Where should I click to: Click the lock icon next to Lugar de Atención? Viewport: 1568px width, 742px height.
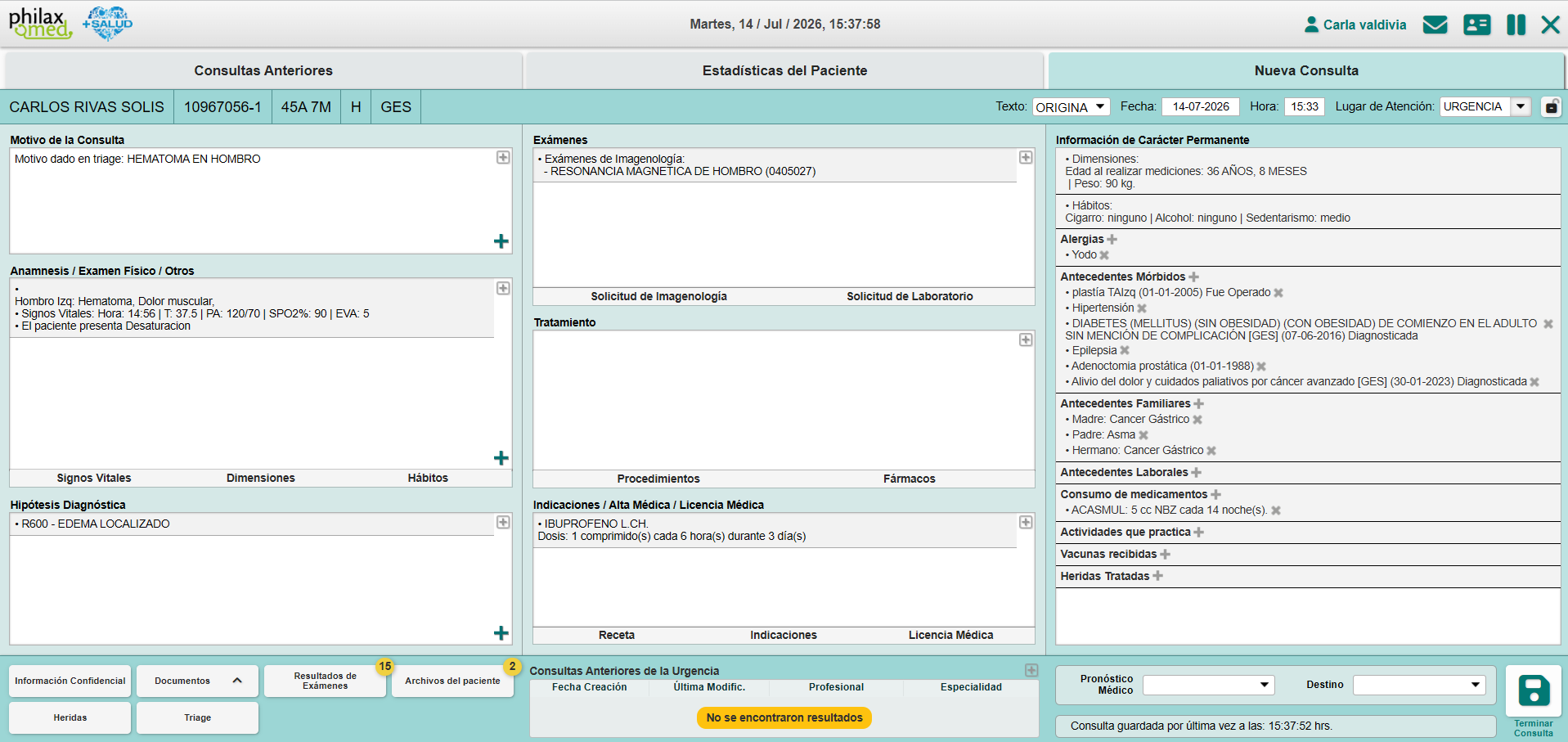tap(1551, 107)
